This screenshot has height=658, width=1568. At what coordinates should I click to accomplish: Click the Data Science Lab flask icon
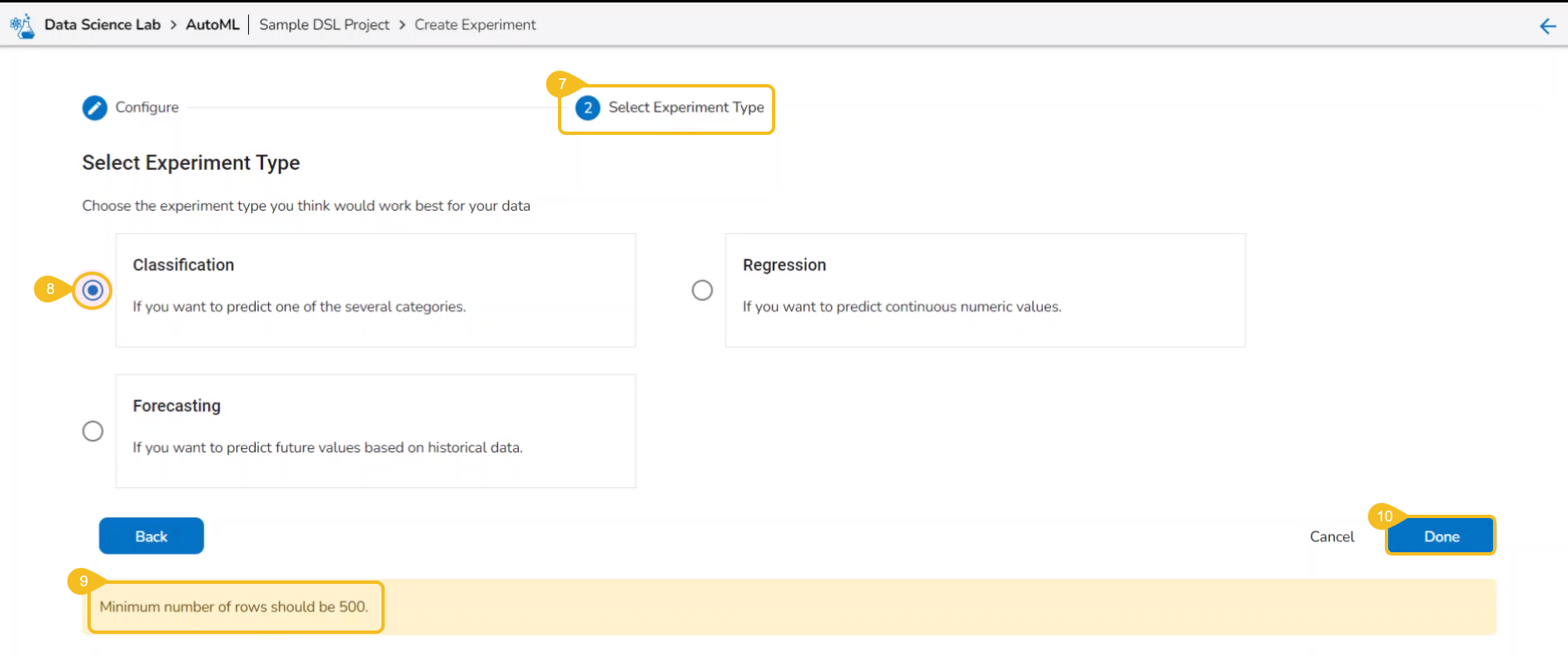(x=22, y=25)
